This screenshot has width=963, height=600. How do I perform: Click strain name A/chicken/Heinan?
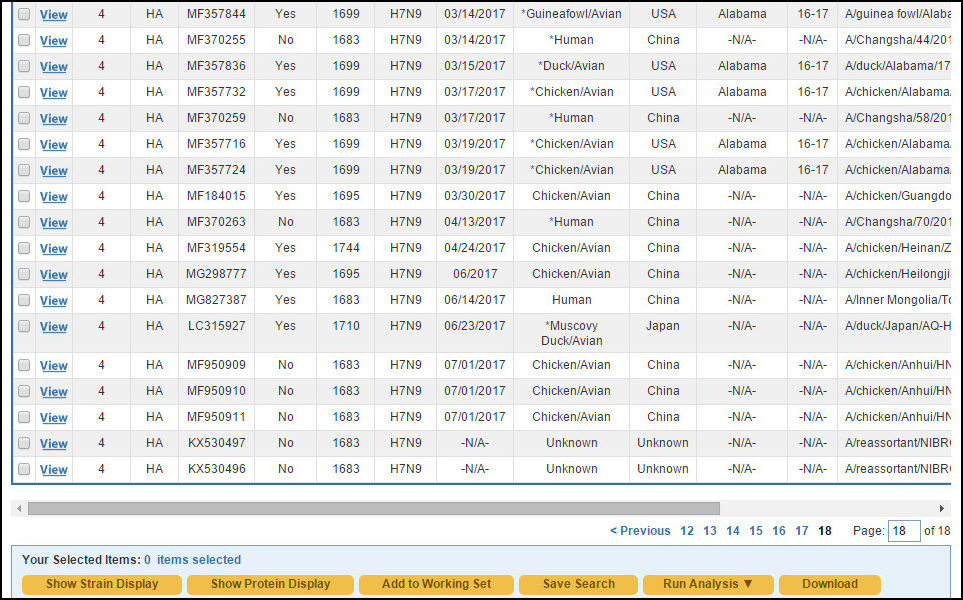[x=898, y=248]
